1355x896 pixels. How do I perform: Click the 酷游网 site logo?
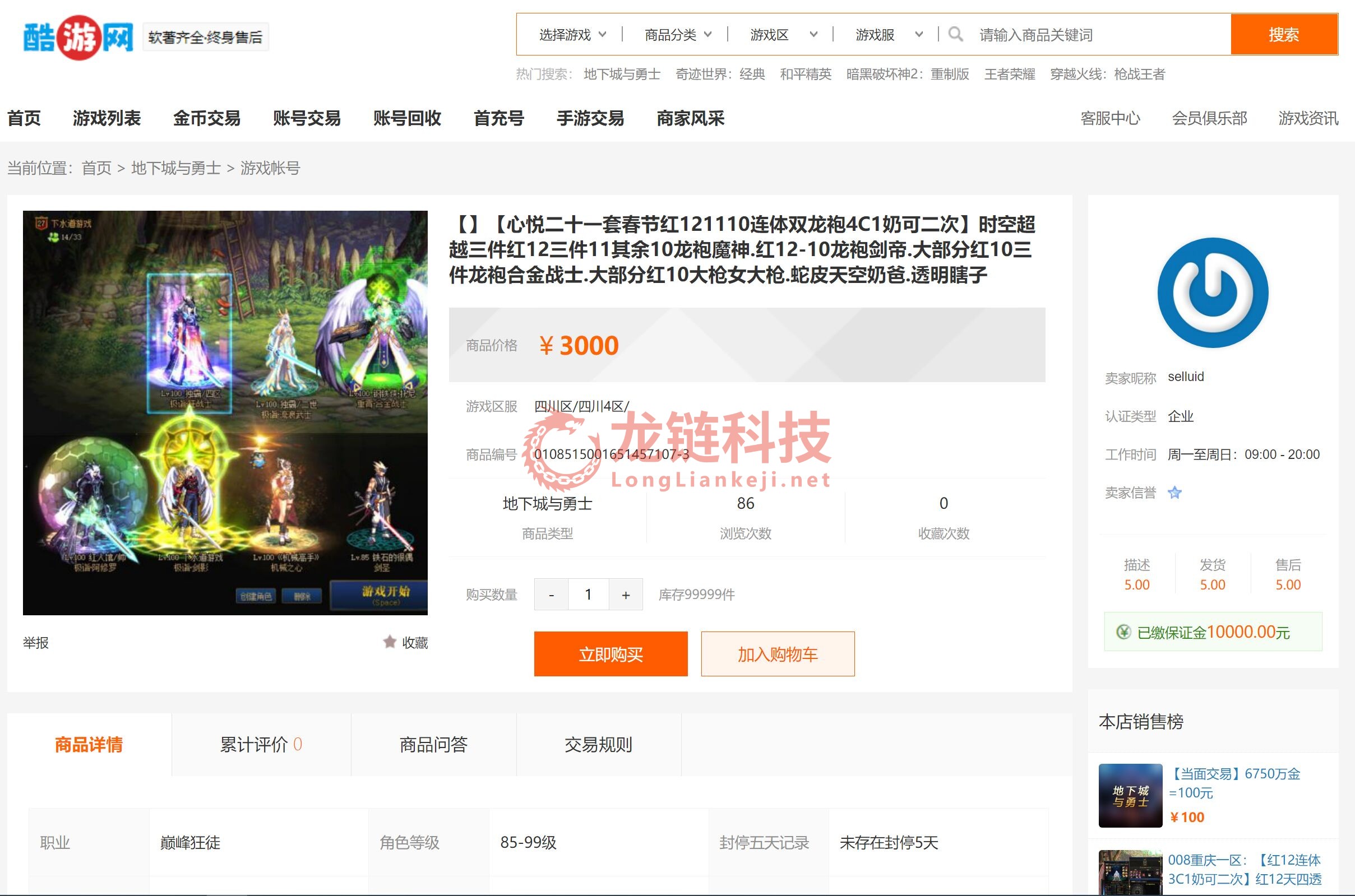78,38
